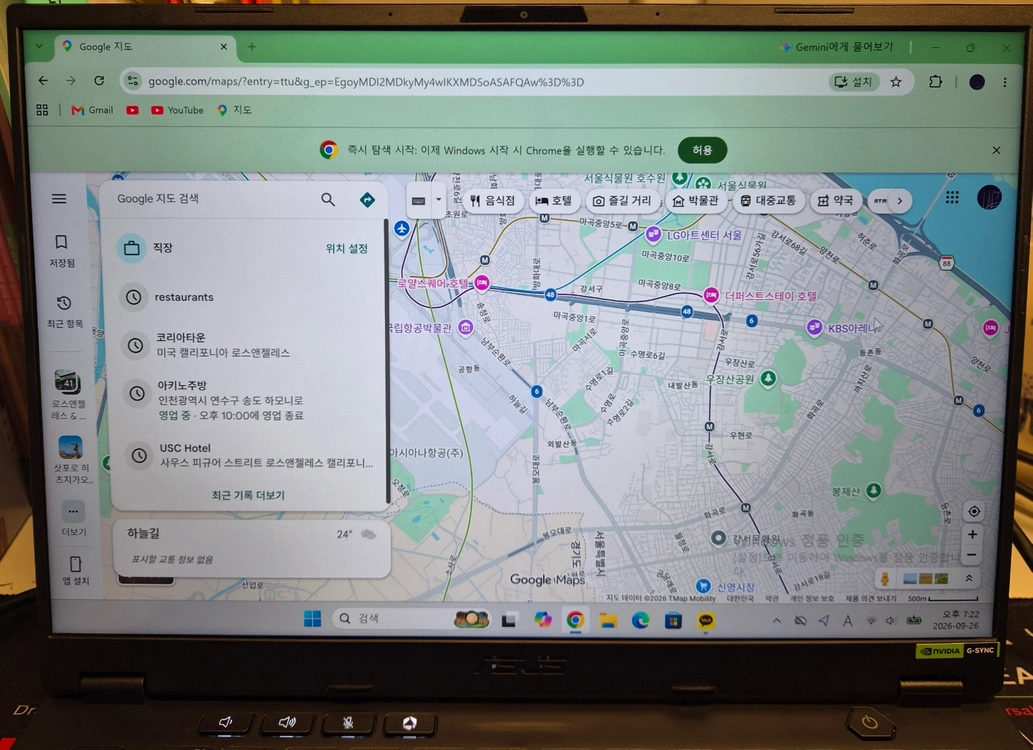Zoom out with the minus button
Image resolution: width=1033 pixels, height=750 pixels.
[972, 555]
